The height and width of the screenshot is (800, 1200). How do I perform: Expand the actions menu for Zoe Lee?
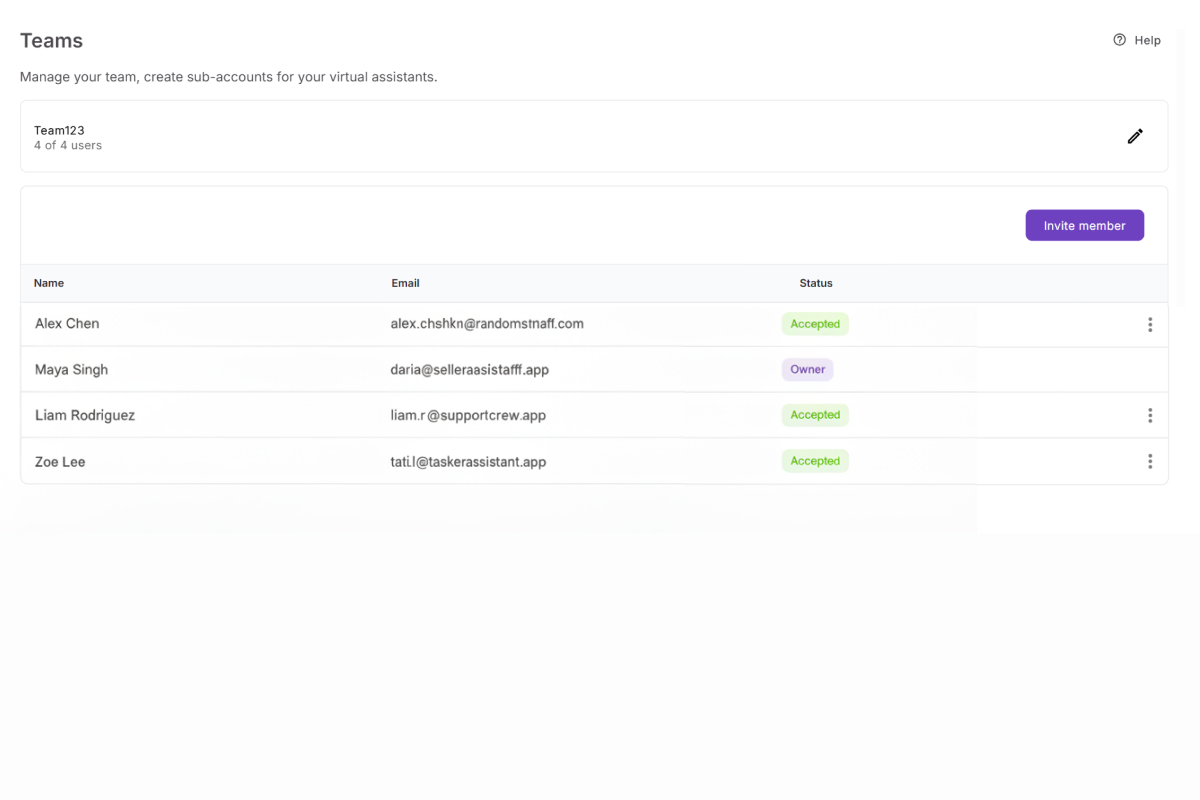(x=1150, y=461)
